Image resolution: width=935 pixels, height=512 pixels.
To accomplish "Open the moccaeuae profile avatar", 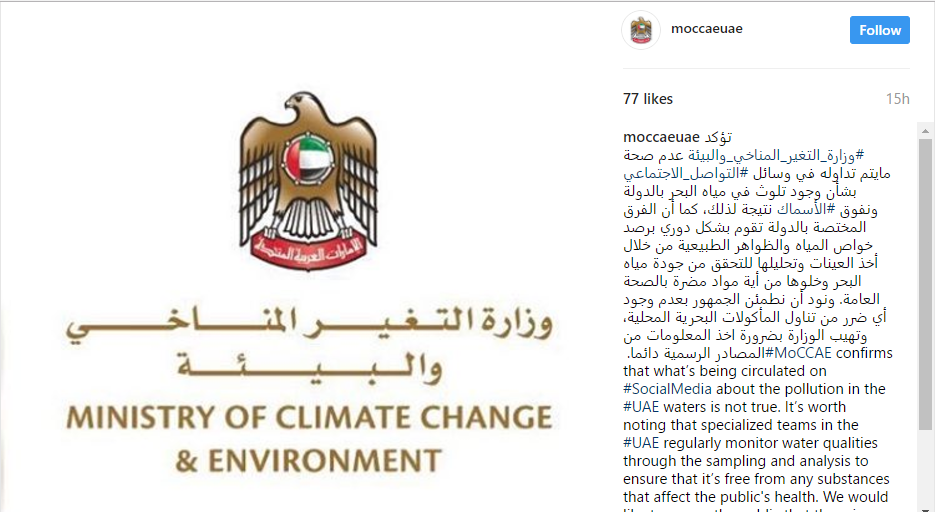I will pyautogui.click(x=641, y=30).
